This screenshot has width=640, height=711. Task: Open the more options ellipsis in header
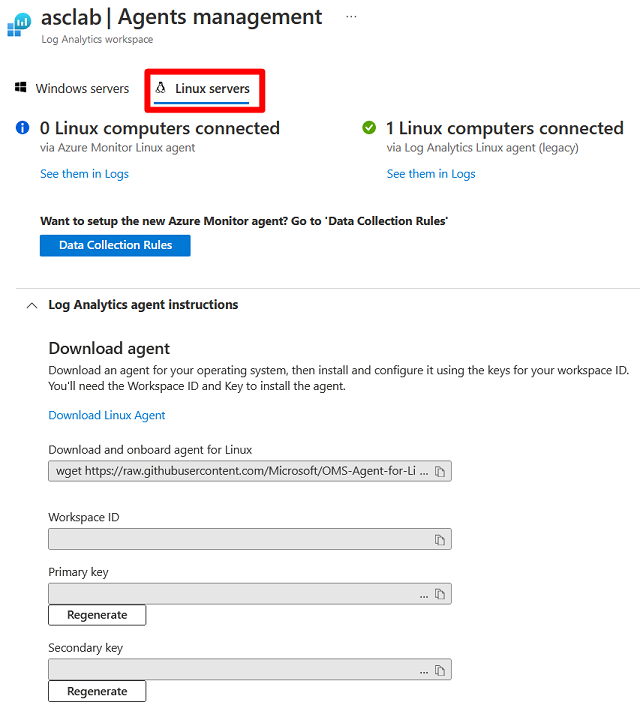tap(351, 17)
